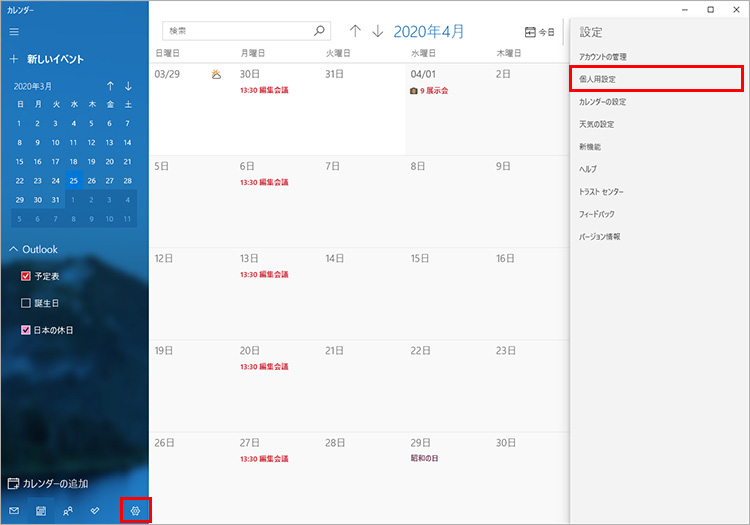Click カレンダーの追加 to add calendar
Image resolution: width=750 pixels, height=525 pixels.
[48, 483]
